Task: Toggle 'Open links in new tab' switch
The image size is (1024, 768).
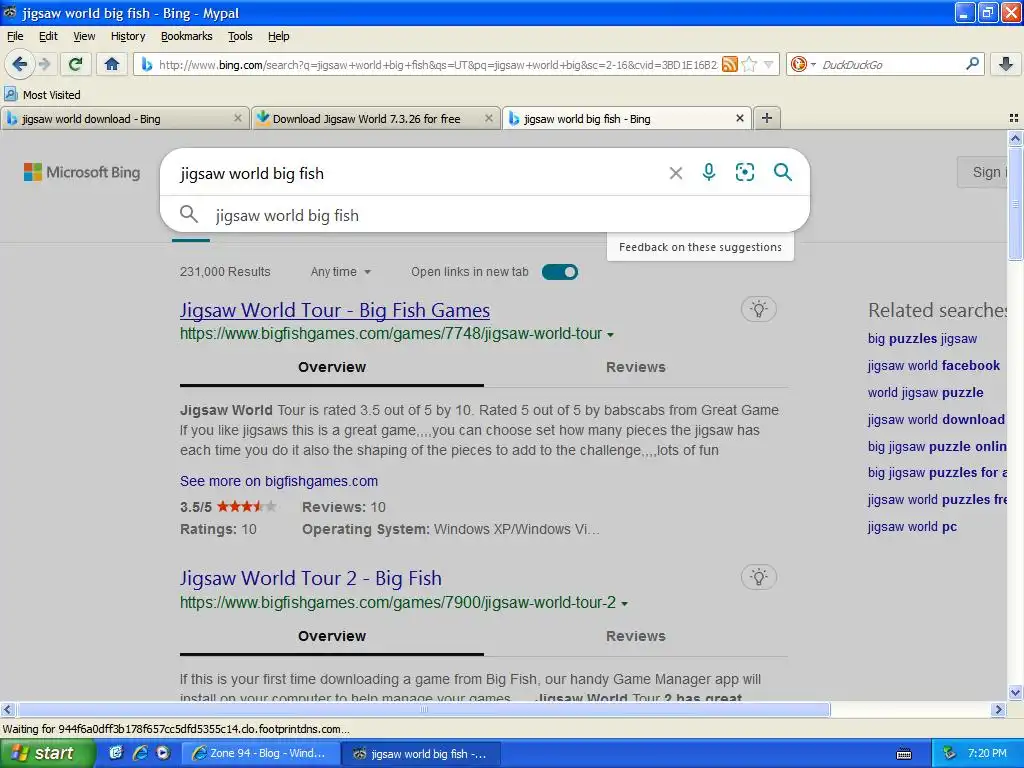Action: (x=560, y=272)
